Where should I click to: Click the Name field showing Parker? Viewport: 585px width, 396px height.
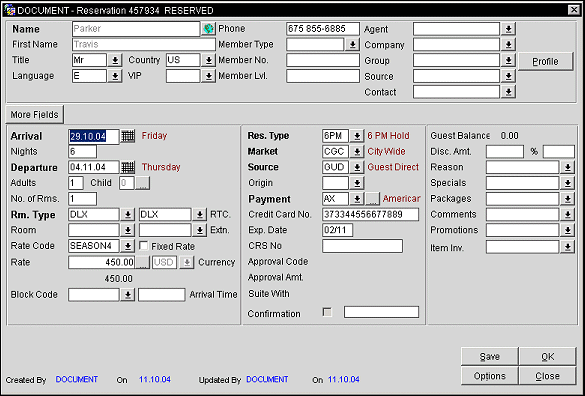pyautogui.click(x=136, y=29)
